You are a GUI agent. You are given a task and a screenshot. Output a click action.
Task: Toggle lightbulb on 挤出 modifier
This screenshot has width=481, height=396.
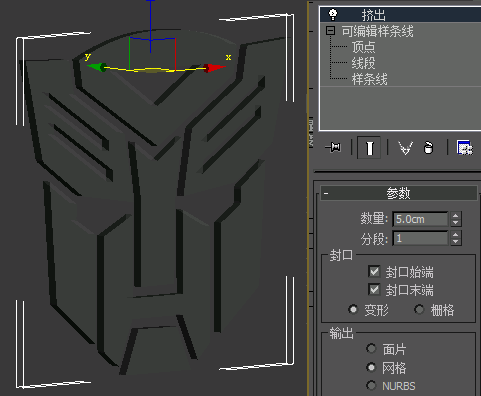(333, 15)
